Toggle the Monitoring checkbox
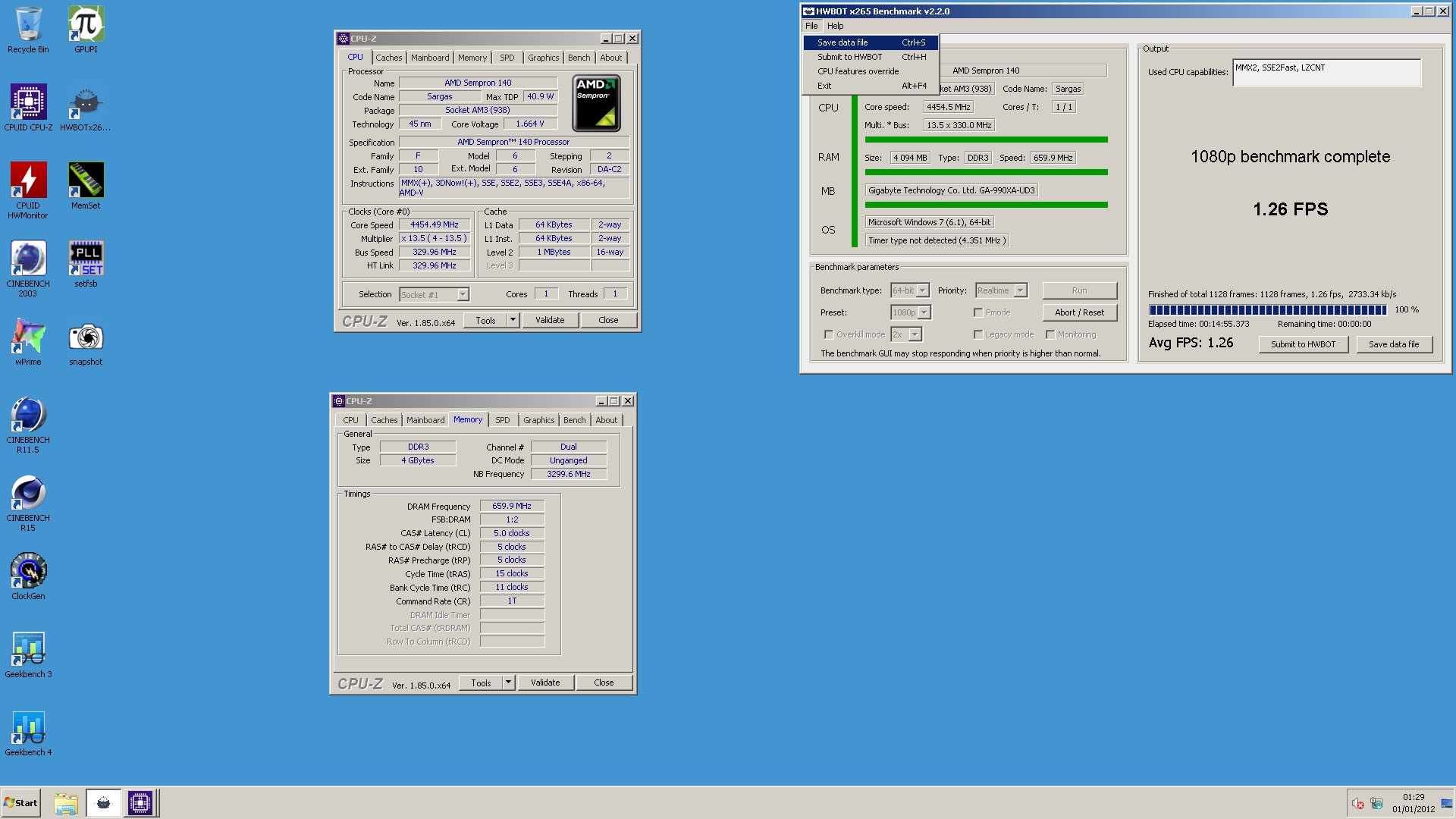 click(x=1050, y=334)
